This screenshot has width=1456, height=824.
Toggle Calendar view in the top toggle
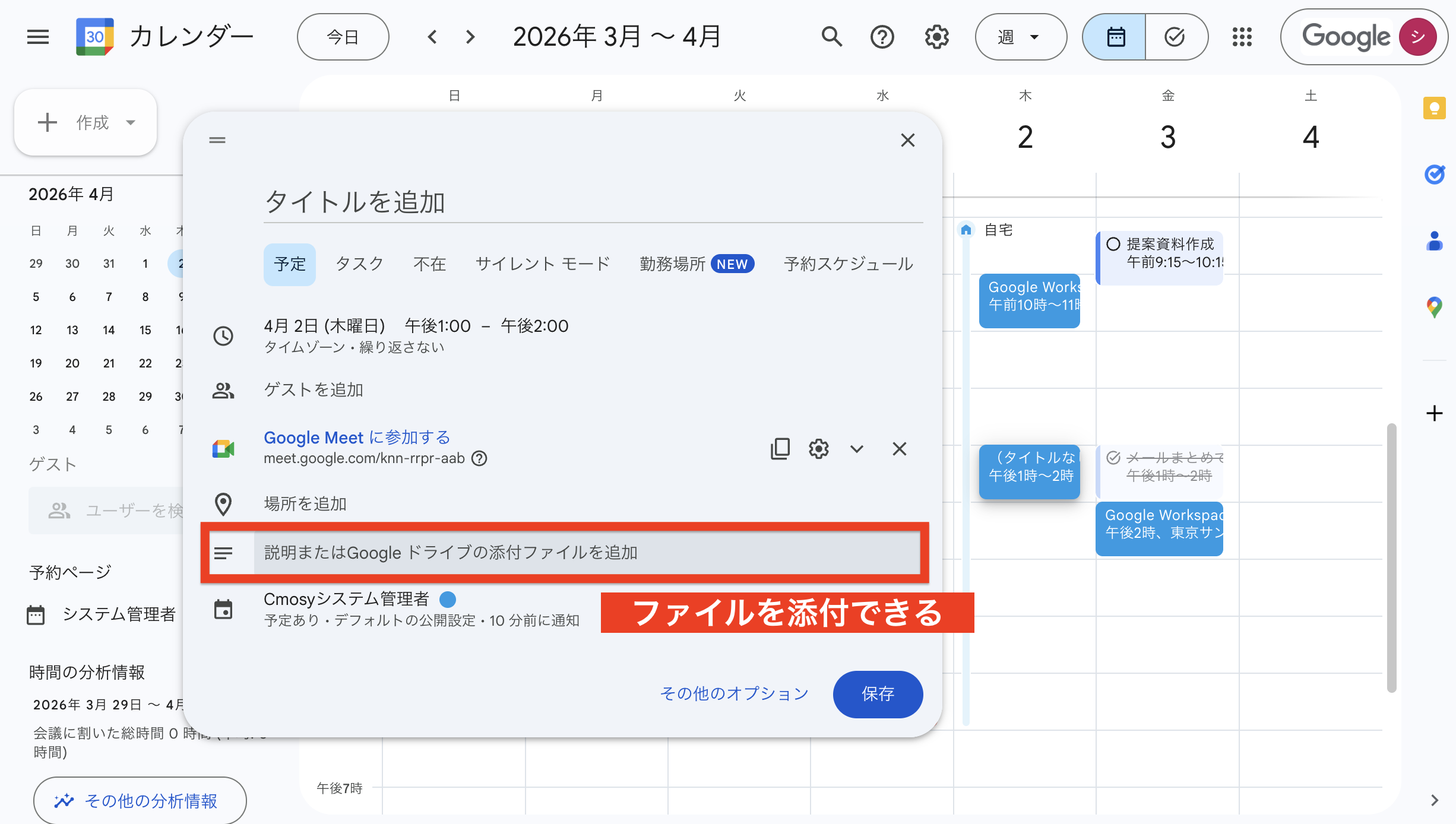(x=1115, y=37)
